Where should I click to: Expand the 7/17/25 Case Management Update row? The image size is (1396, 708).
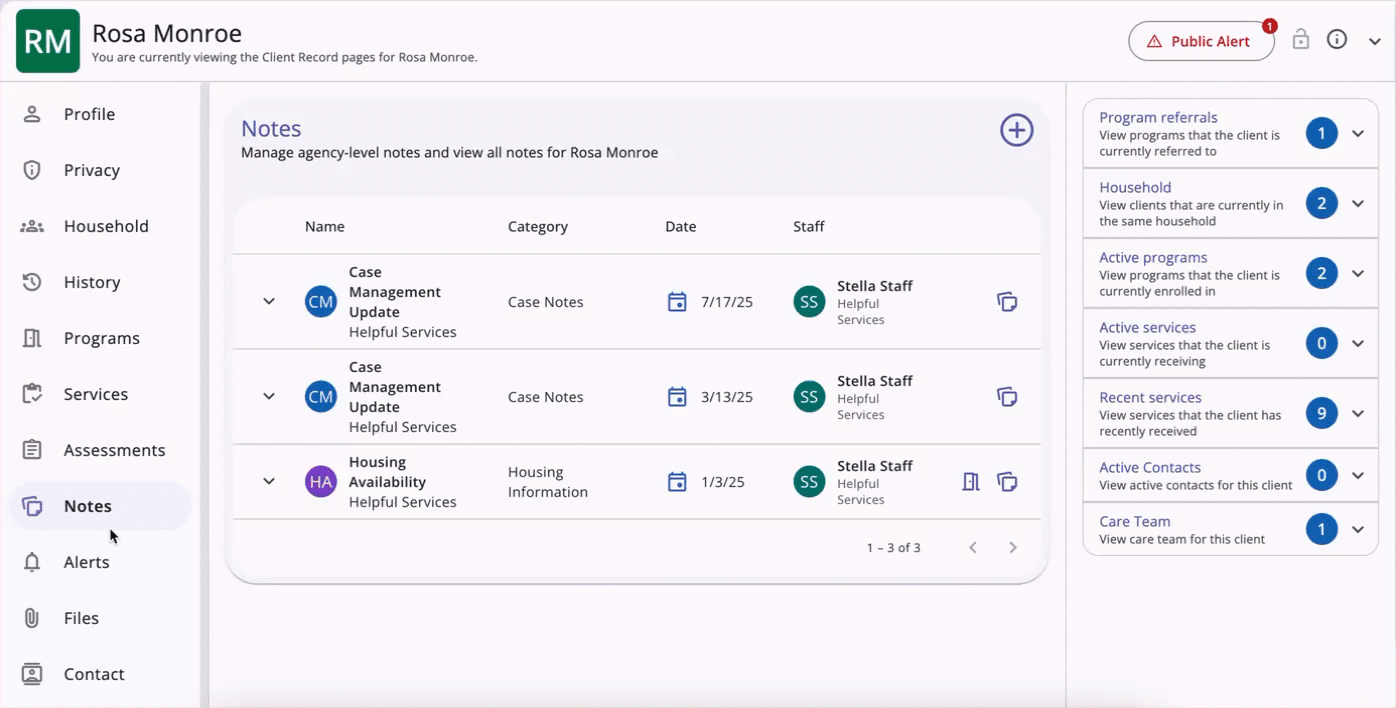[269, 301]
